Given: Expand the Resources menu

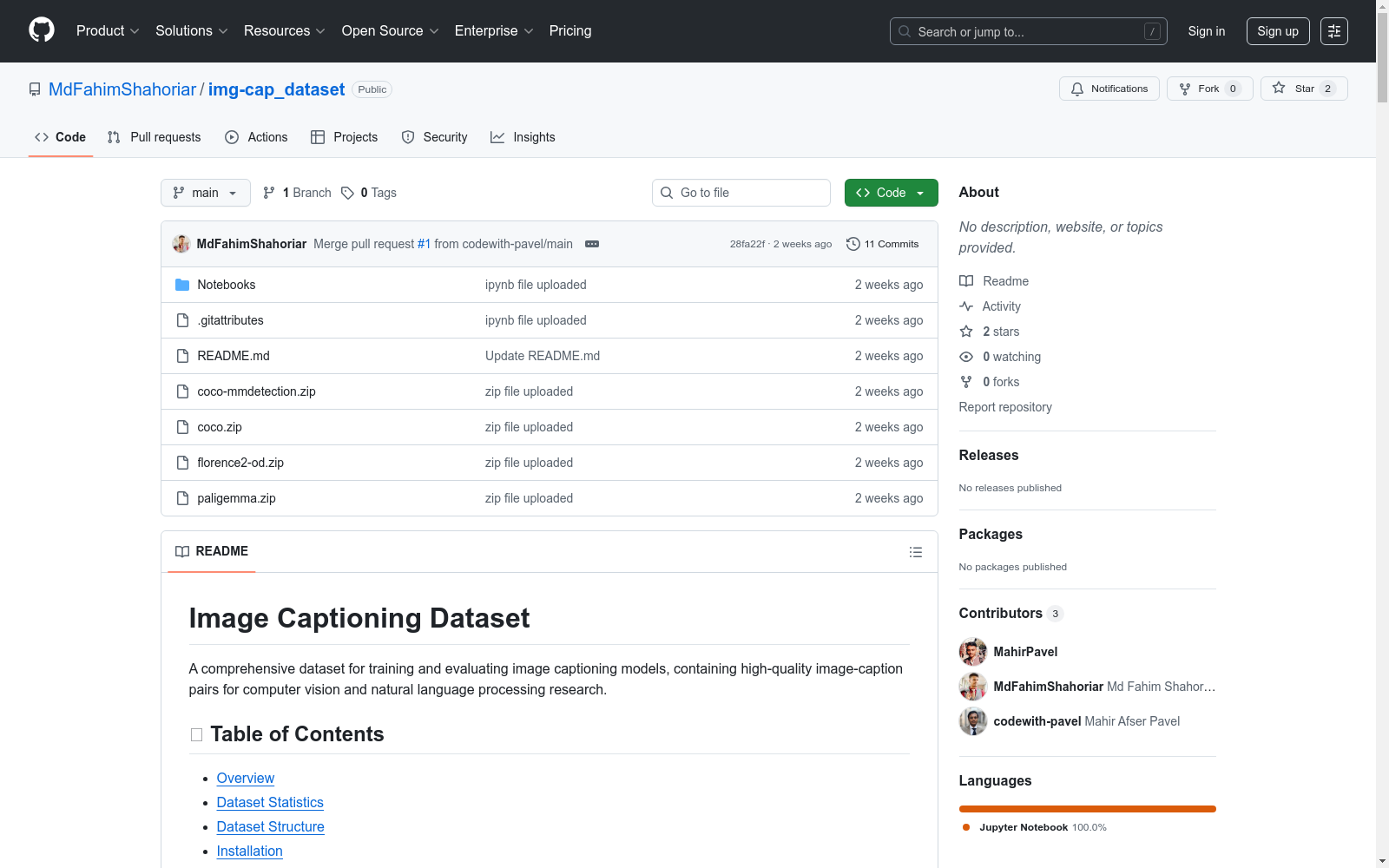Looking at the screenshot, I should [285, 30].
